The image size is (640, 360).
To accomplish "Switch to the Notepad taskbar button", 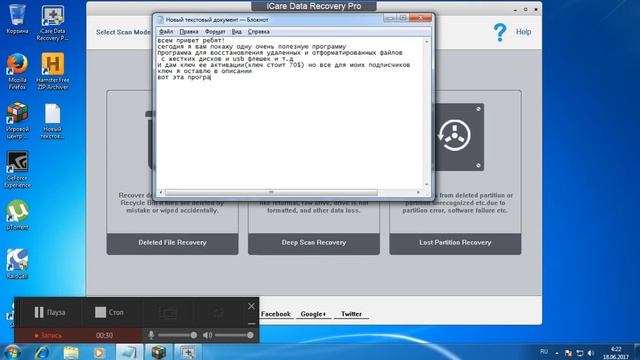I will (129, 352).
